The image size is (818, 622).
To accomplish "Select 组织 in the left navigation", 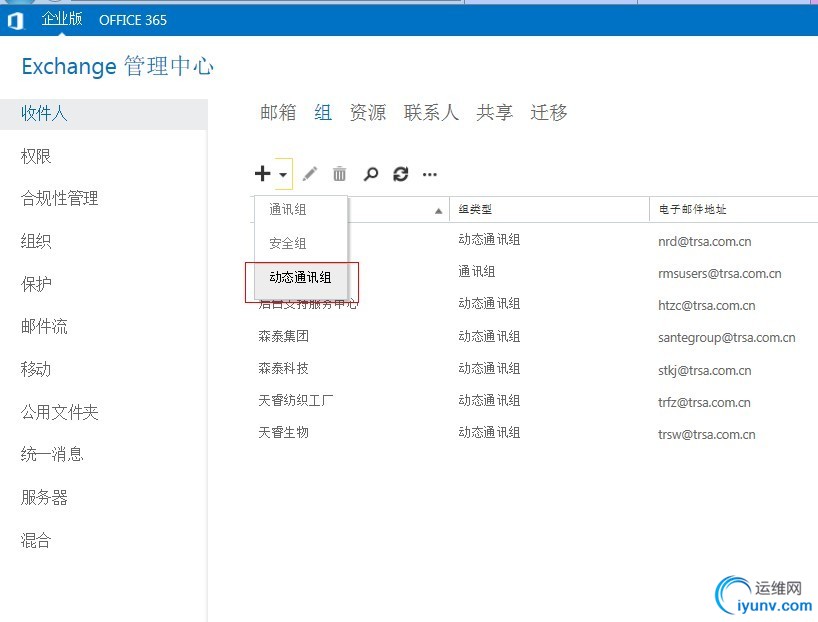I will 35,241.
